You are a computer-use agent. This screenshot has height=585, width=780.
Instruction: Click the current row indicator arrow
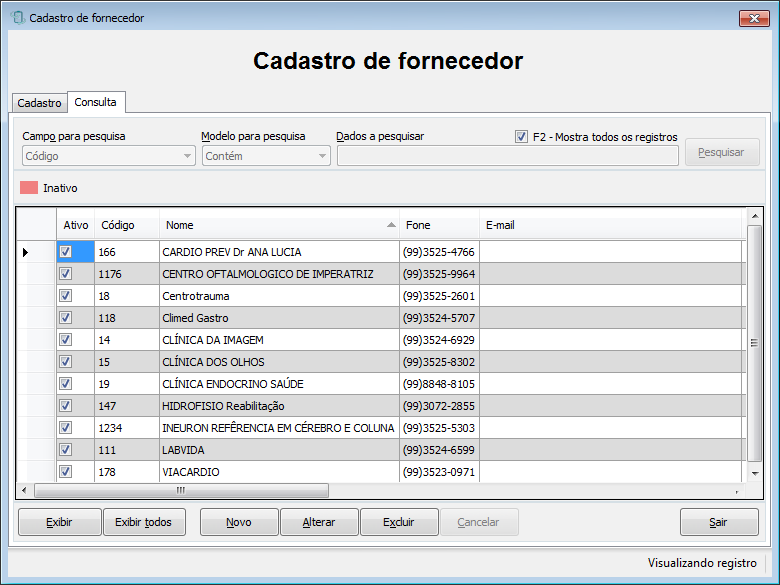tap(25, 252)
